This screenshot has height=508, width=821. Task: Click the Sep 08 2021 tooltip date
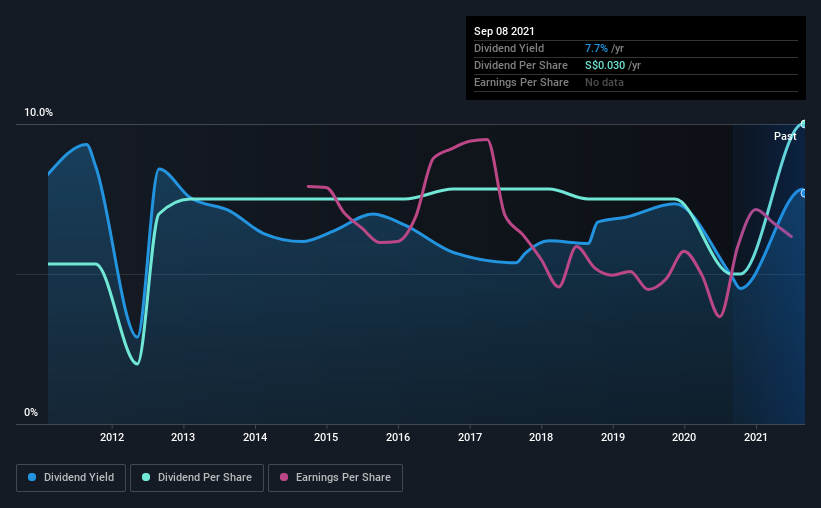click(504, 31)
